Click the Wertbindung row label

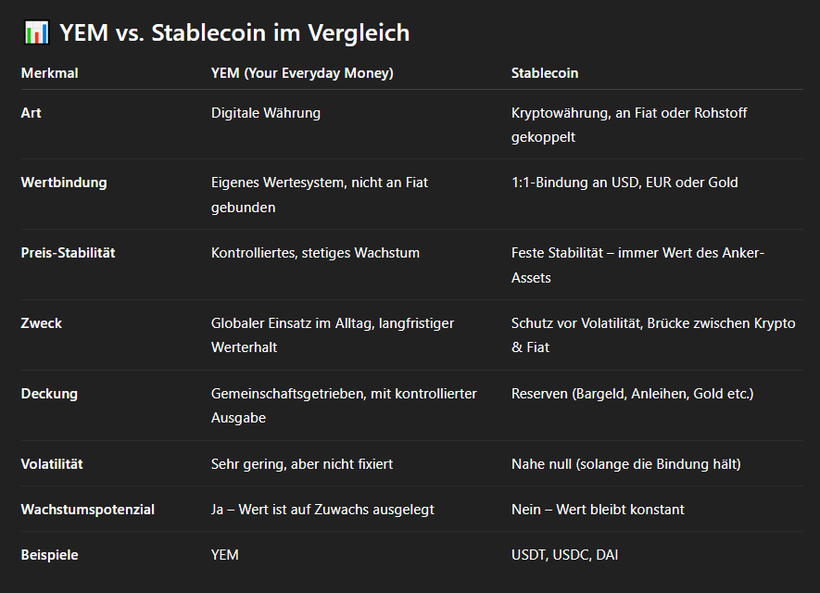(64, 183)
